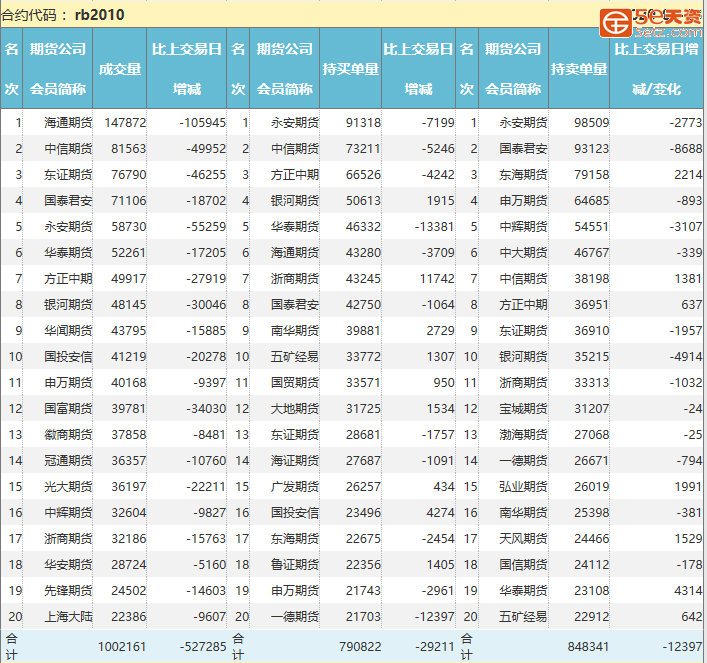
Task: Select 华闻期货 in the volume ranking
Action: (68, 331)
